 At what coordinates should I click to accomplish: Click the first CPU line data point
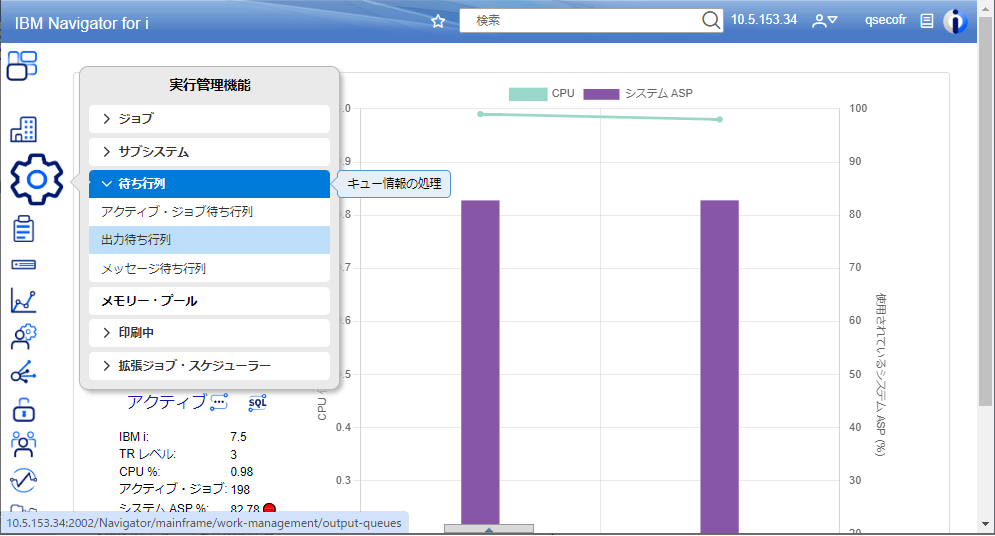480,114
